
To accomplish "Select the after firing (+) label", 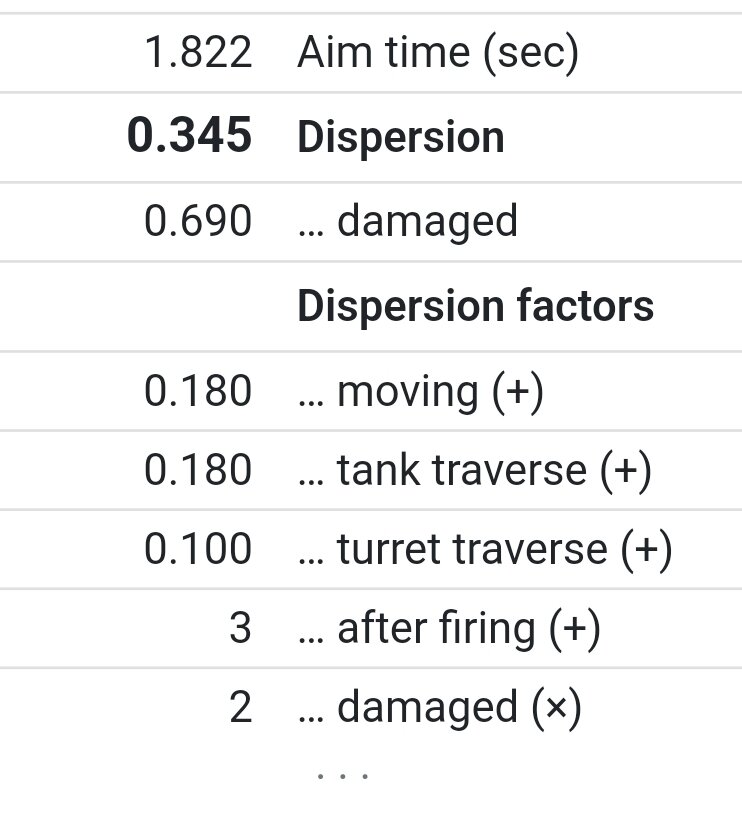I will point(449,629).
